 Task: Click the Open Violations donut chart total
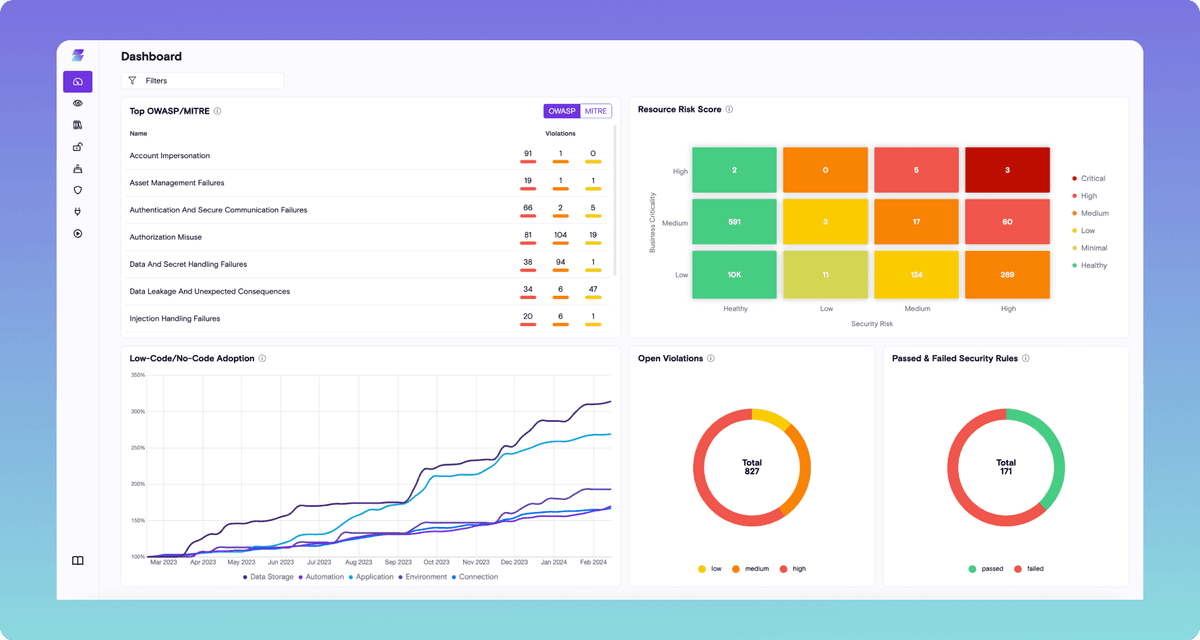pos(752,467)
